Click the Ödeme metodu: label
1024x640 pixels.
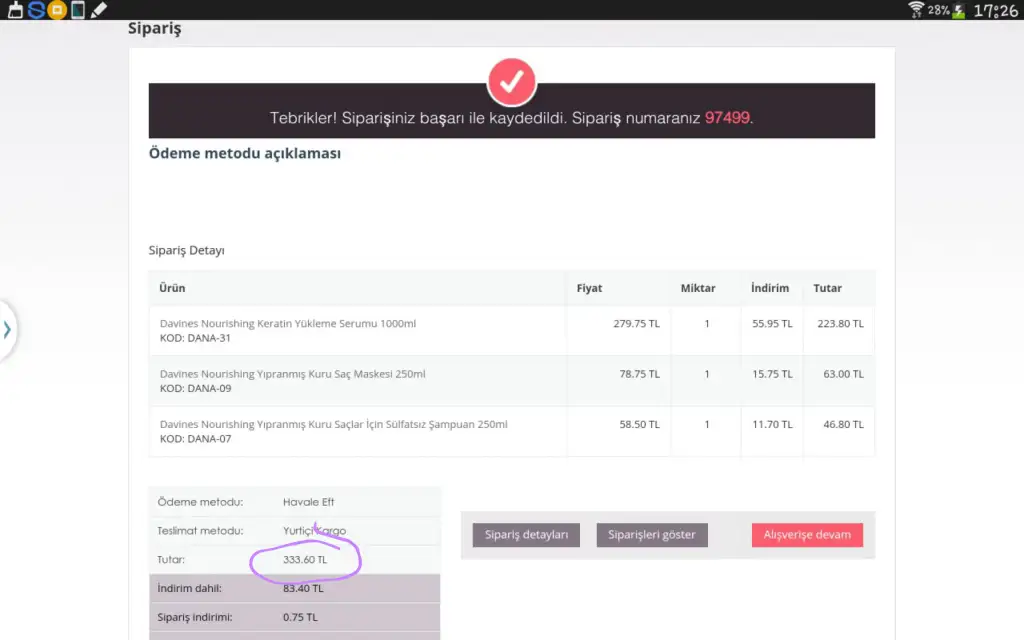(200, 502)
